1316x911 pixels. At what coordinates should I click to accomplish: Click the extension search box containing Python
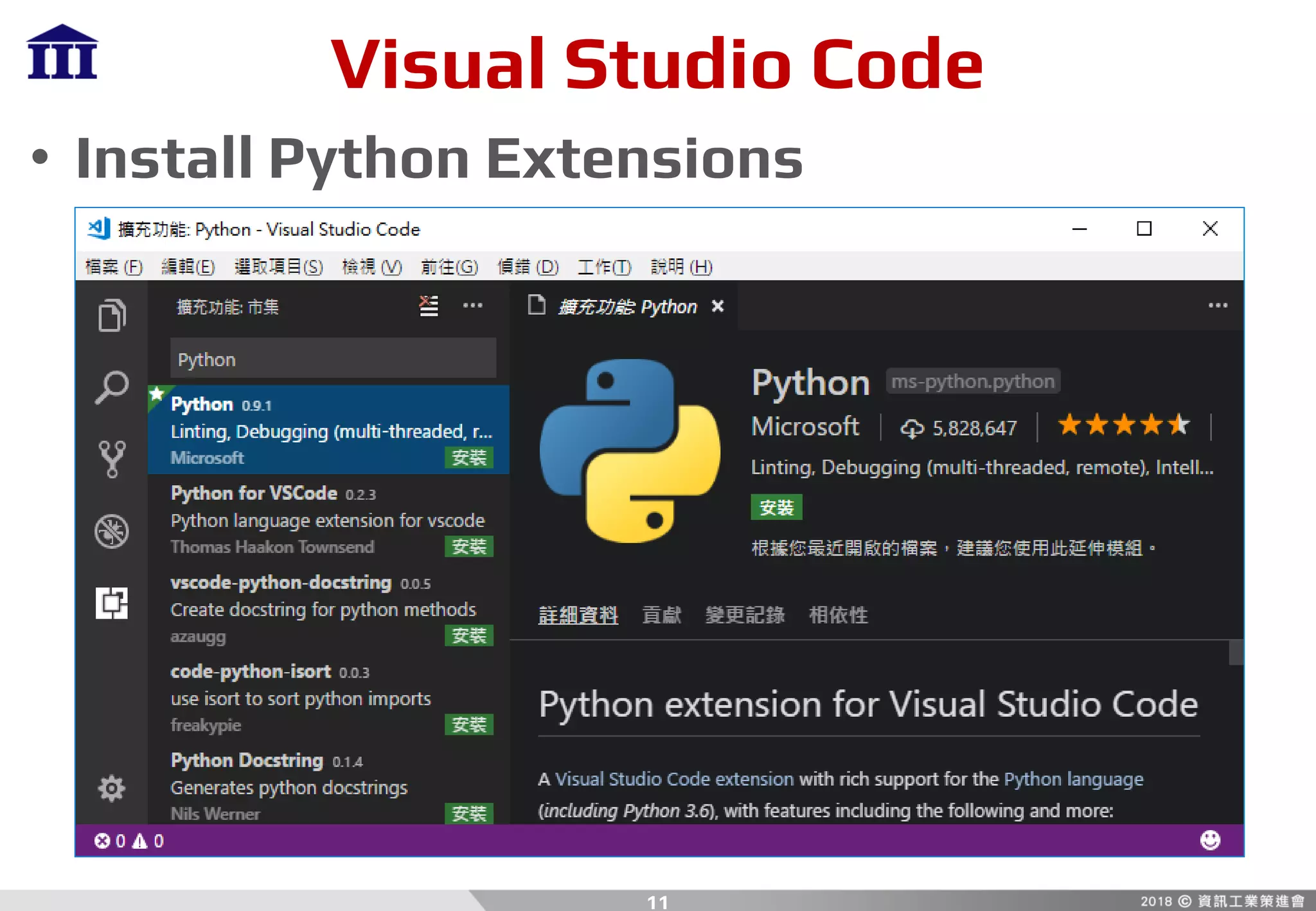tap(333, 359)
